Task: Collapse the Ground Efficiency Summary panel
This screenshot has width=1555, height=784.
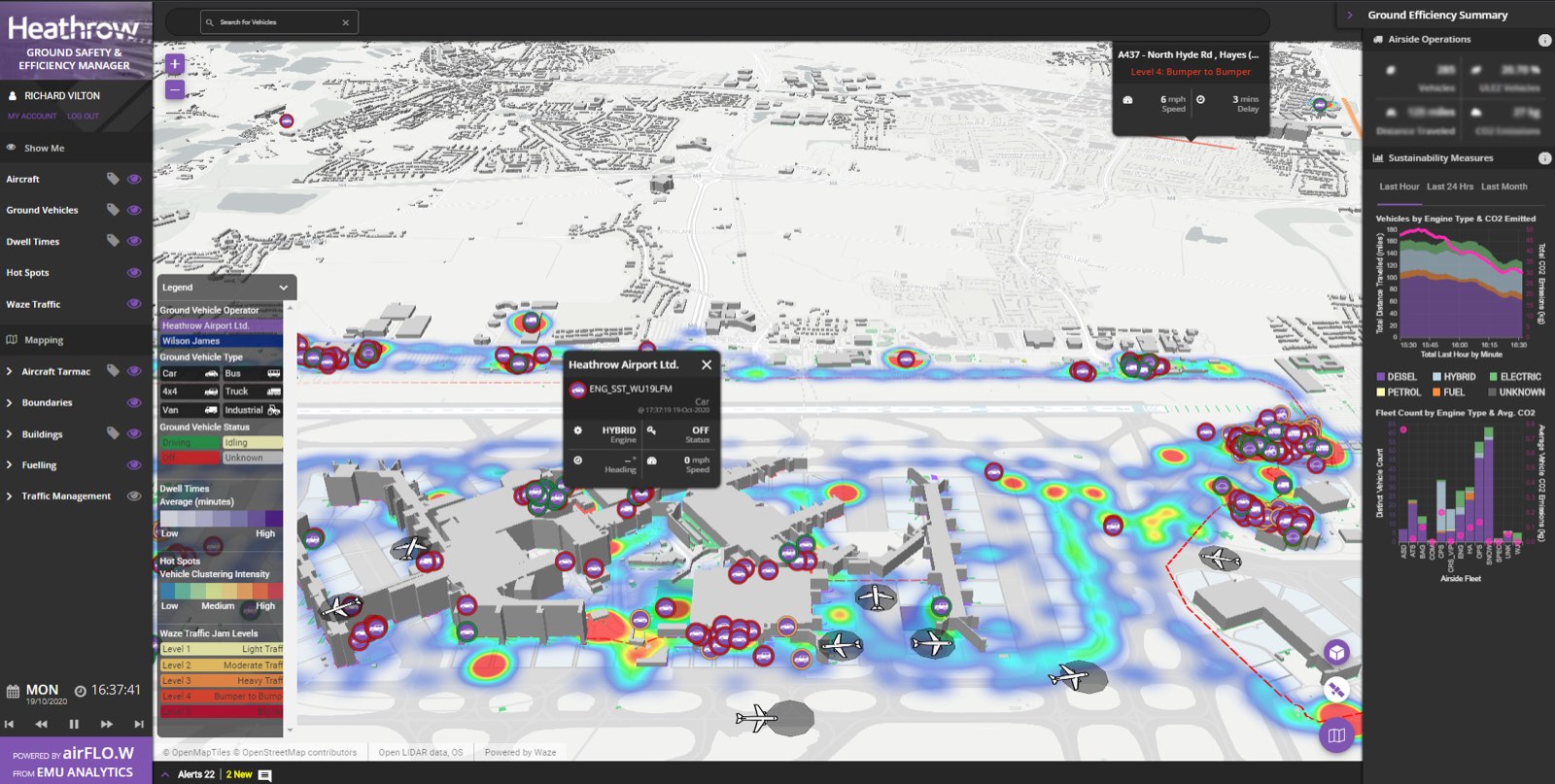Action: tap(1350, 15)
